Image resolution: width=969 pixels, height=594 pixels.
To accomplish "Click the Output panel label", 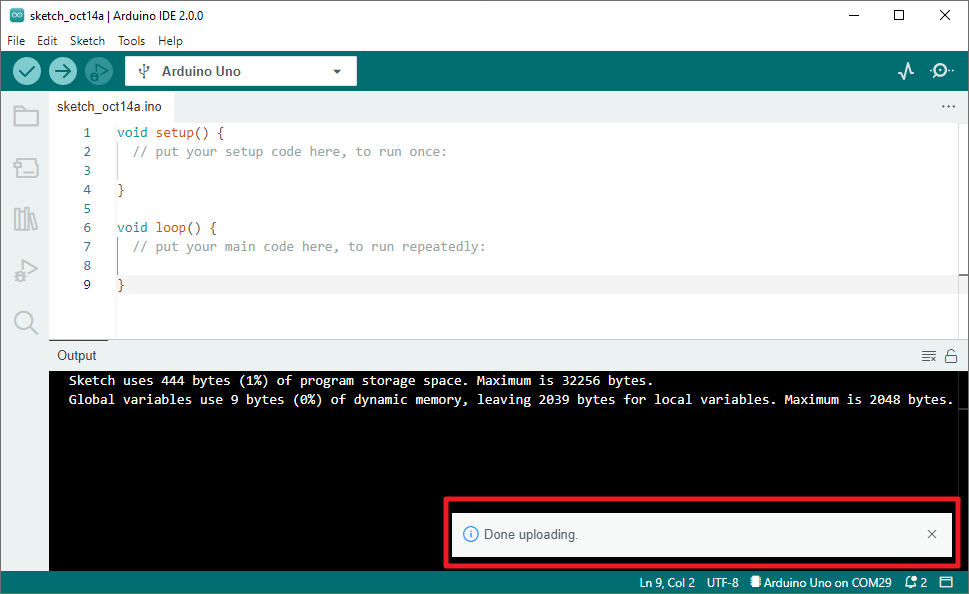I will [77, 355].
